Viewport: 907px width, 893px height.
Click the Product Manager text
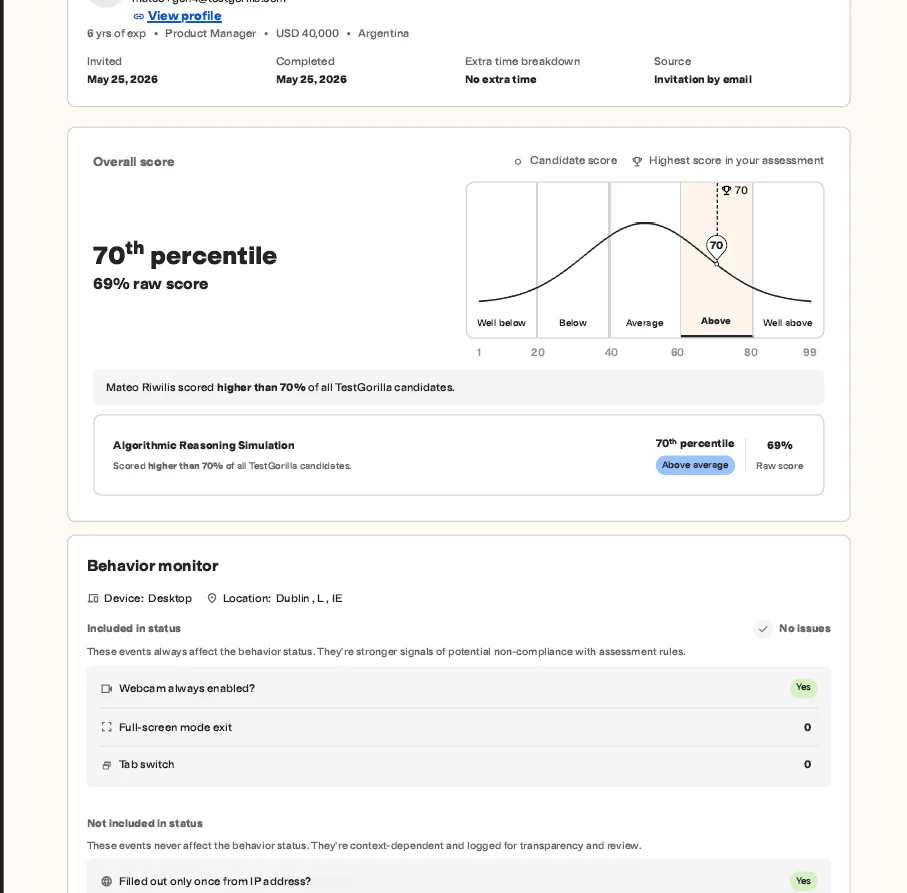pyautogui.click(x=211, y=34)
